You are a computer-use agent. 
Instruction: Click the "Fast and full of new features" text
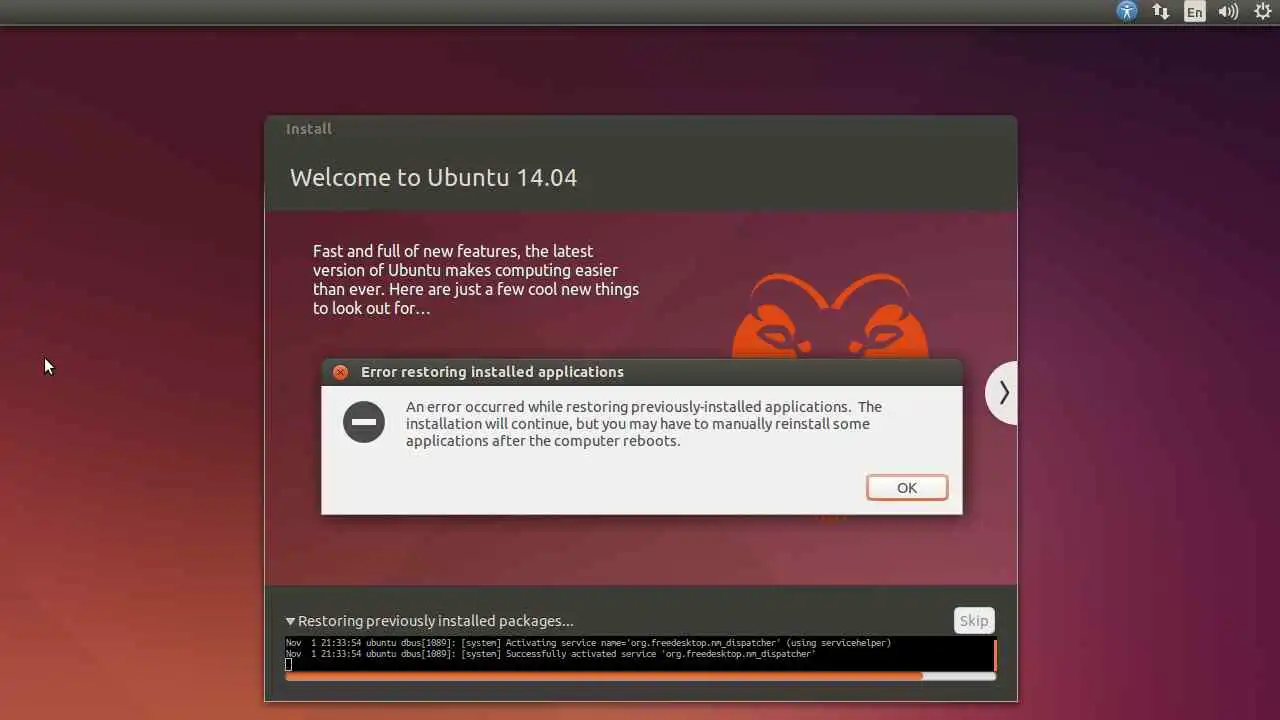(x=475, y=280)
